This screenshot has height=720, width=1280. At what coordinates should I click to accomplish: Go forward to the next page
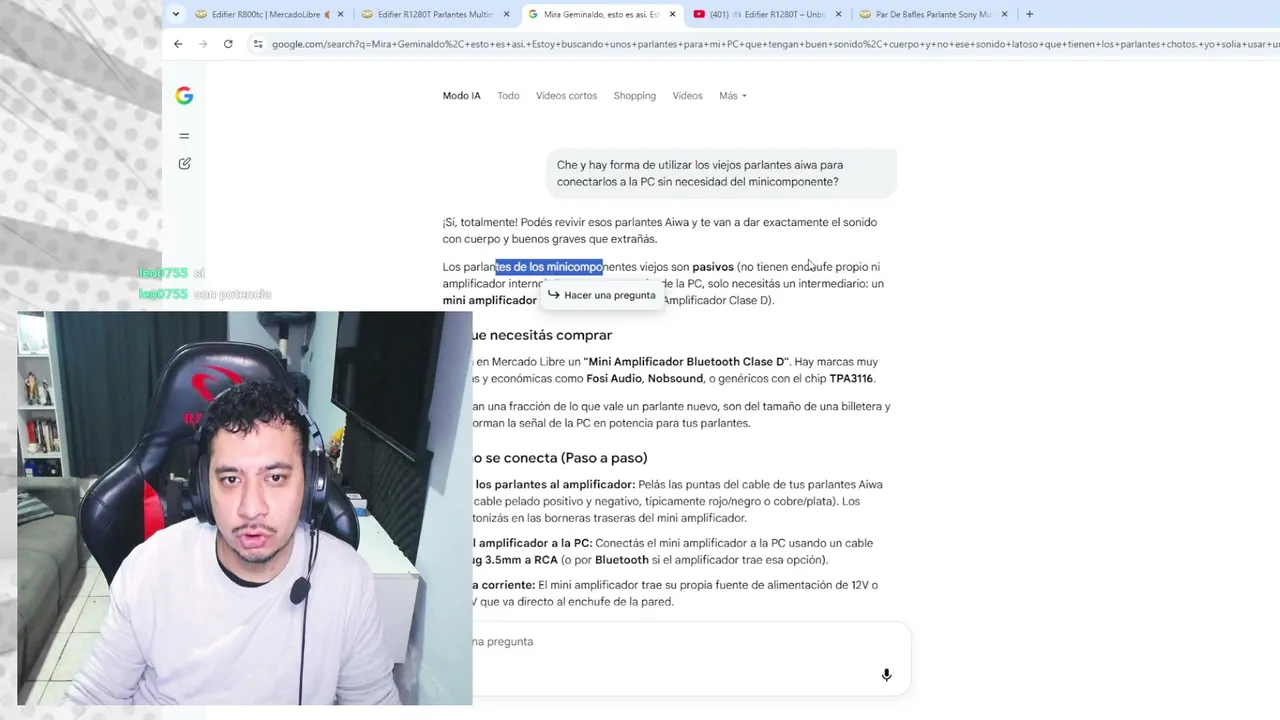203,44
